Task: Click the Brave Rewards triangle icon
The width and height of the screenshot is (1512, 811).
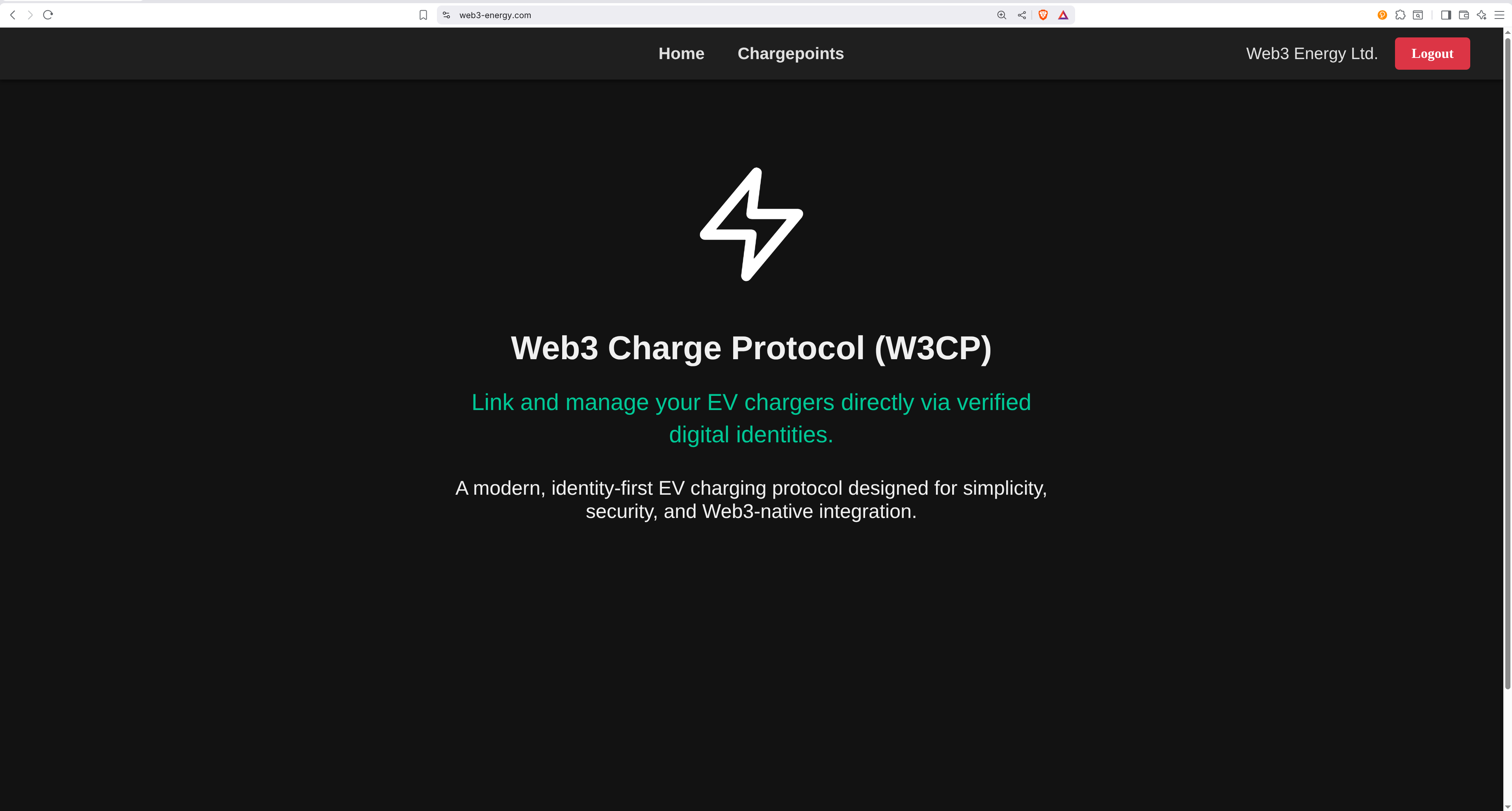Action: tap(1063, 15)
